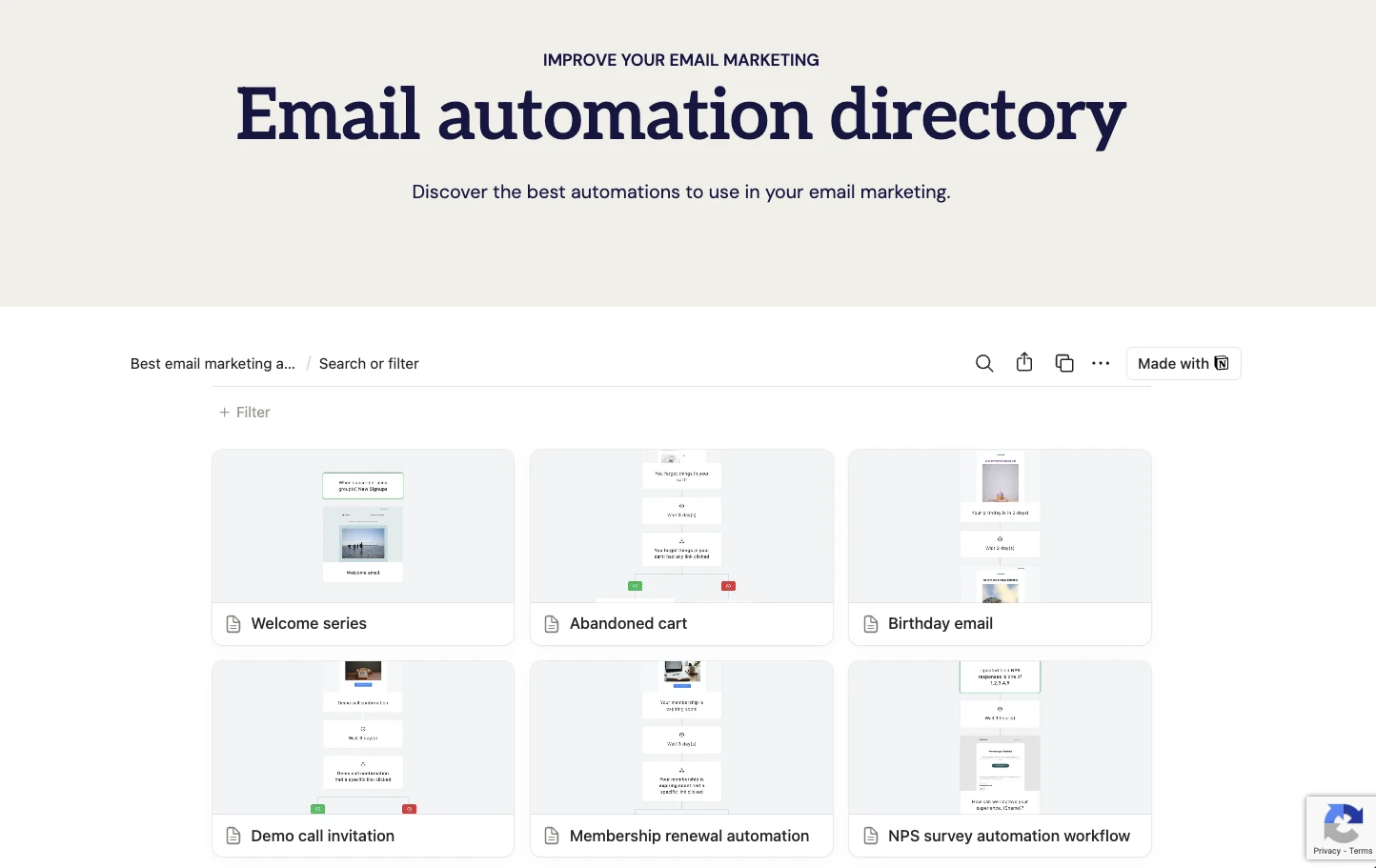Click the page icon next to Abandoned cart
The width and height of the screenshot is (1376, 868).
point(552,623)
